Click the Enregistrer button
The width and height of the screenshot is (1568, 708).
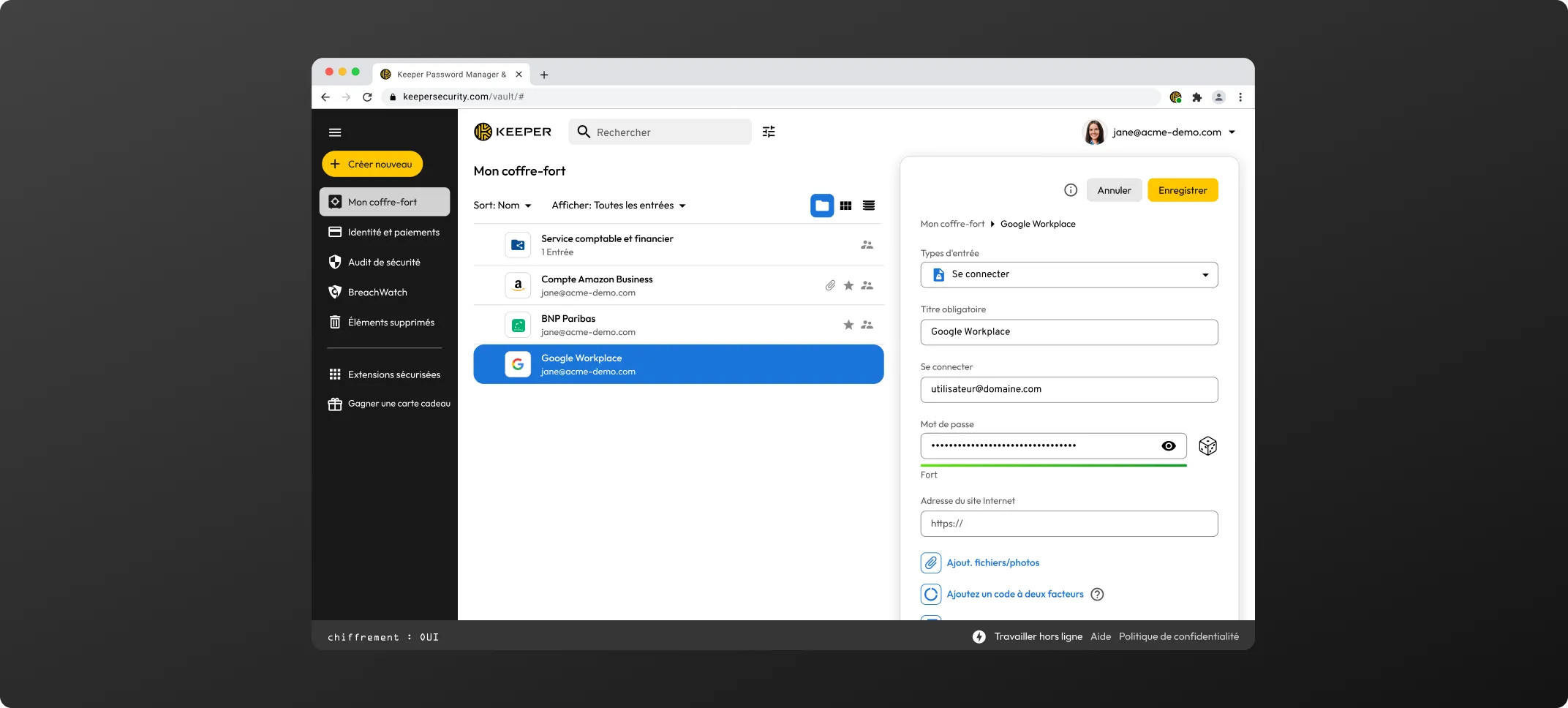click(1183, 190)
